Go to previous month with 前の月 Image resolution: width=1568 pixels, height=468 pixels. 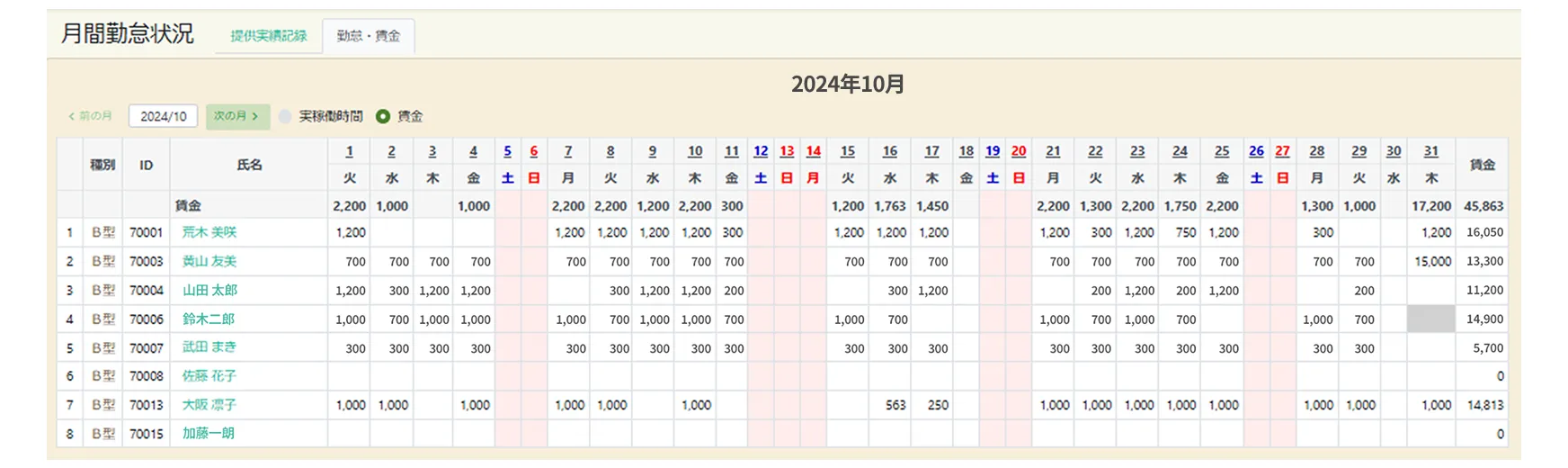(x=91, y=116)
